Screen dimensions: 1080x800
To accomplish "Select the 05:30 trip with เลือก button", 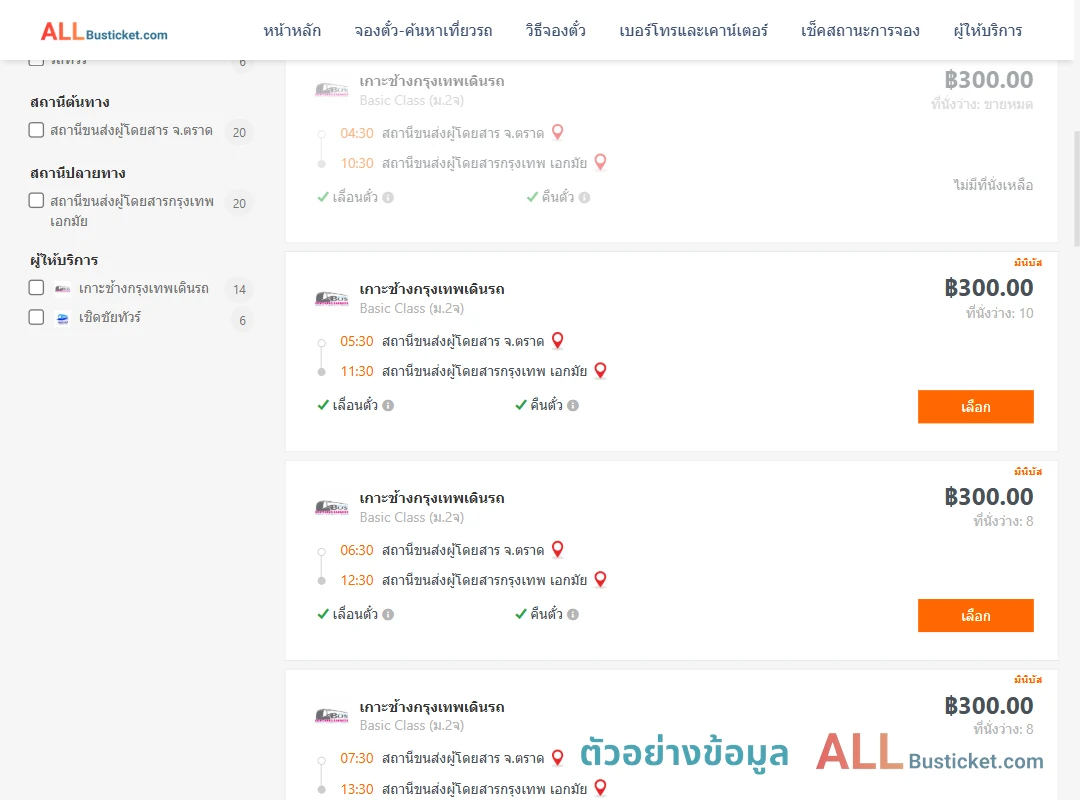I will [x=975, y=407].
